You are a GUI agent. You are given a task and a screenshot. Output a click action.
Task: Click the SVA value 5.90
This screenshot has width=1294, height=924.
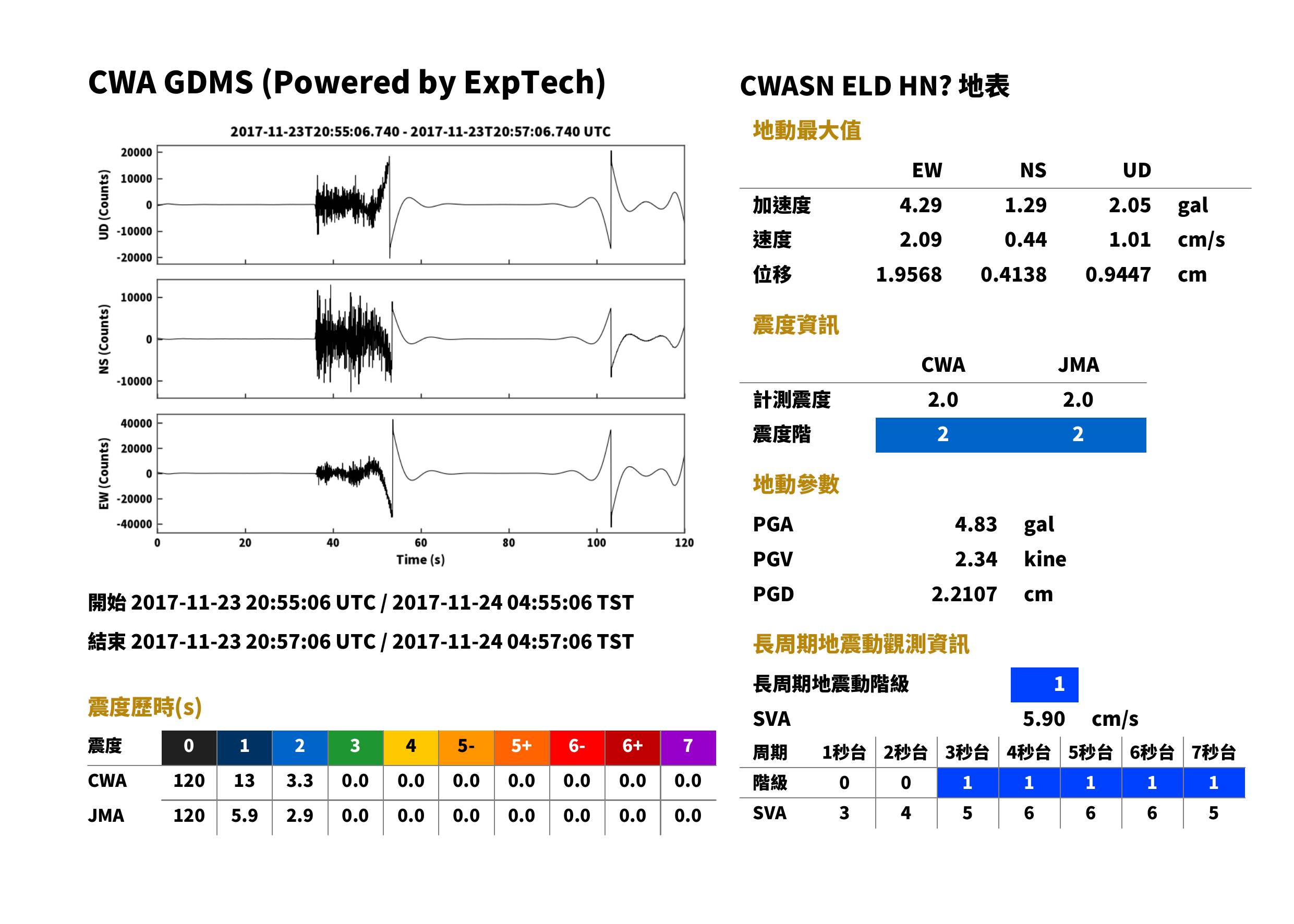(1044, 719)
